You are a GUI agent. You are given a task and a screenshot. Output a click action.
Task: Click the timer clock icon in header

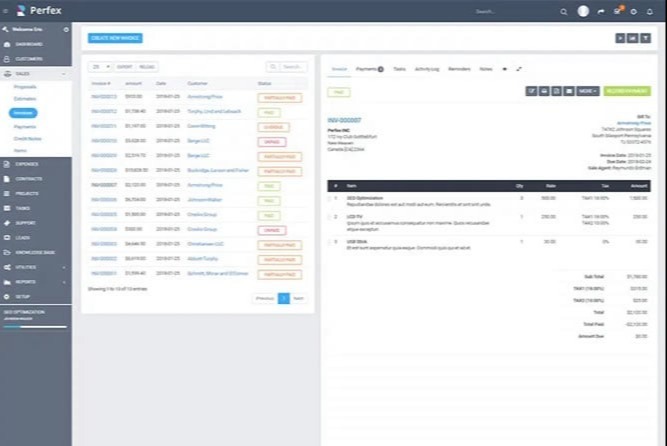634,12
